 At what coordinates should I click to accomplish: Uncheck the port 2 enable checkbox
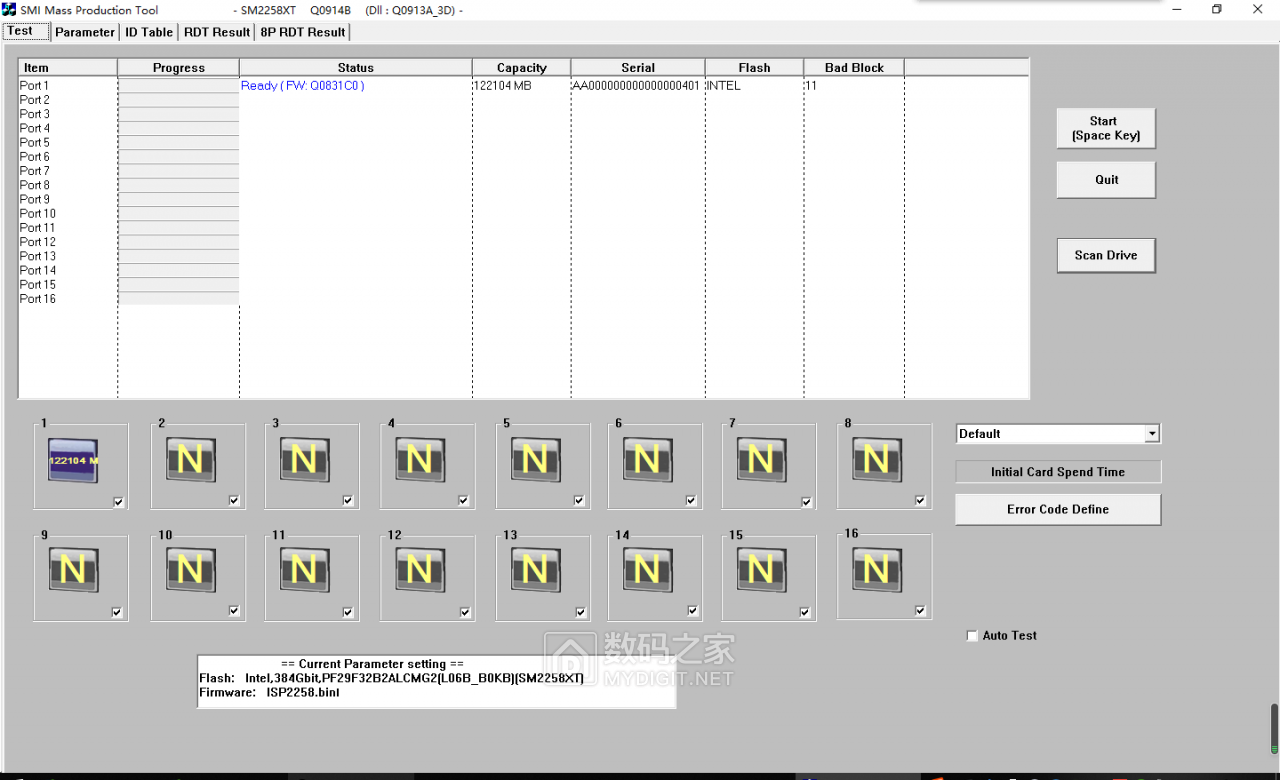click(234, 501)
